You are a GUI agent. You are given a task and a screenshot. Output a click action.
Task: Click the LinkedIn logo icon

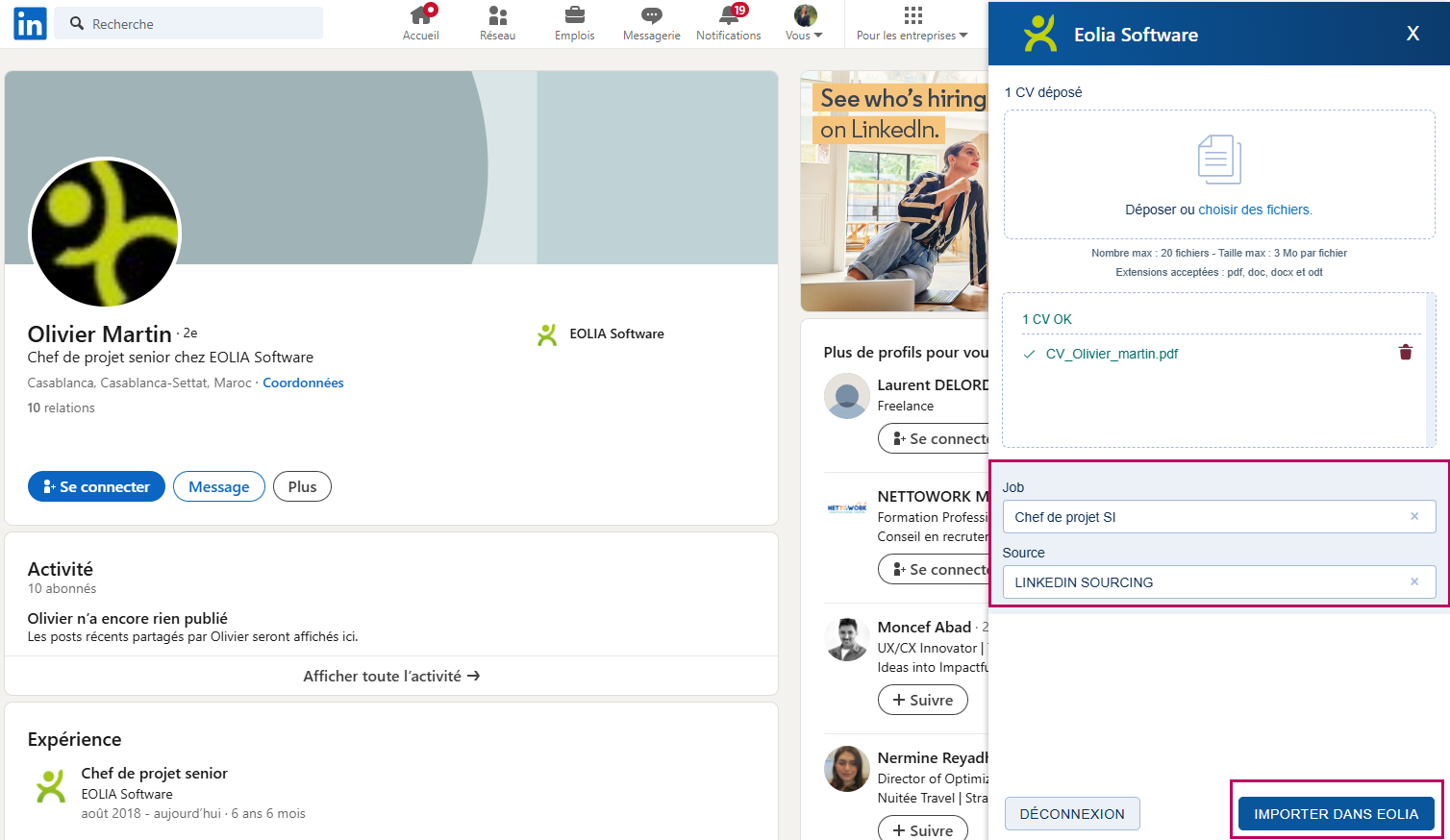pos(30,24)
